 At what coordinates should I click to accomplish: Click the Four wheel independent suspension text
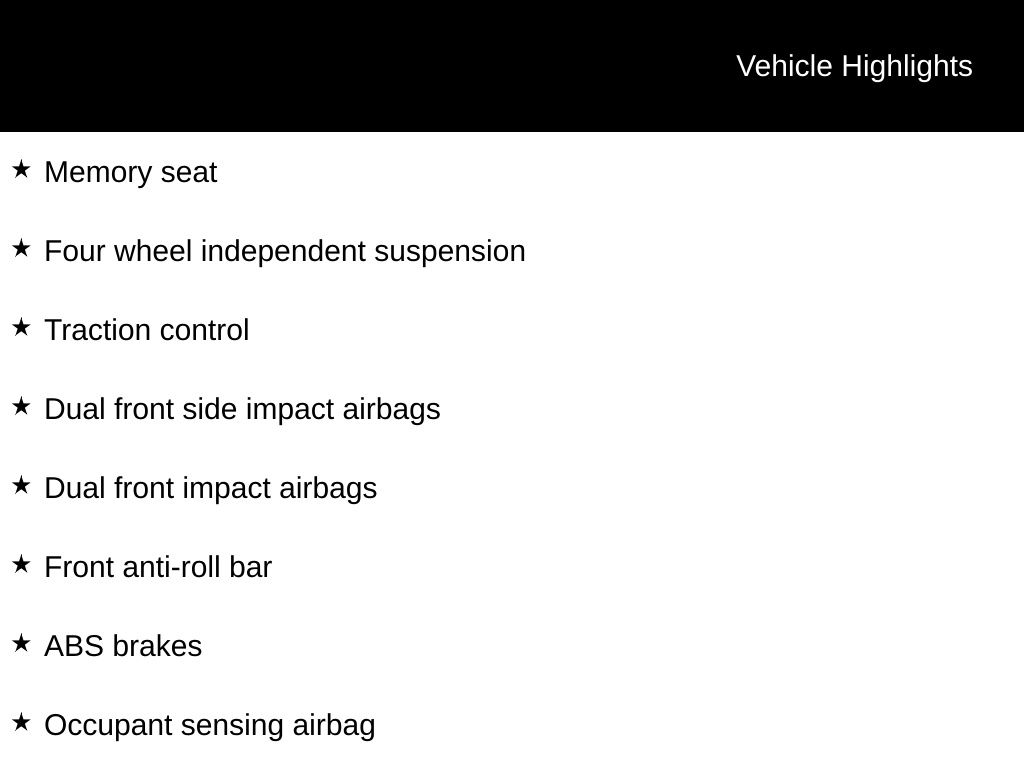[284, 251]
